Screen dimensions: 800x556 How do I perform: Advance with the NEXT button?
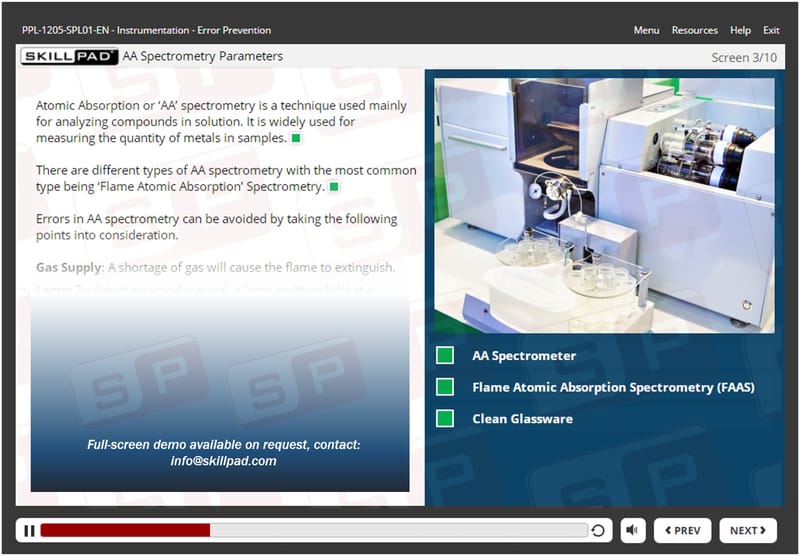click(748, 530)
